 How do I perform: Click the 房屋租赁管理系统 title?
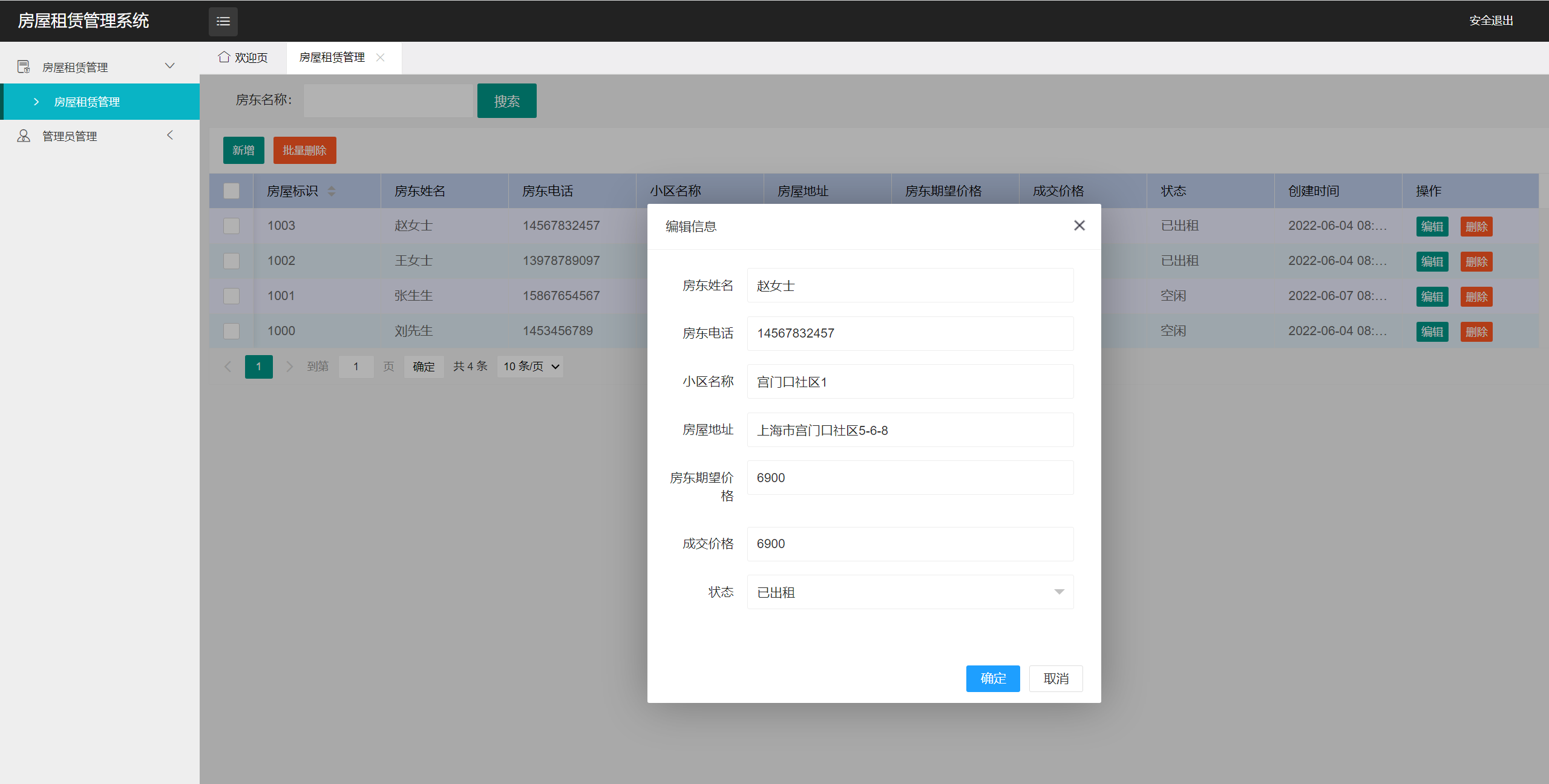click(84, 21)
